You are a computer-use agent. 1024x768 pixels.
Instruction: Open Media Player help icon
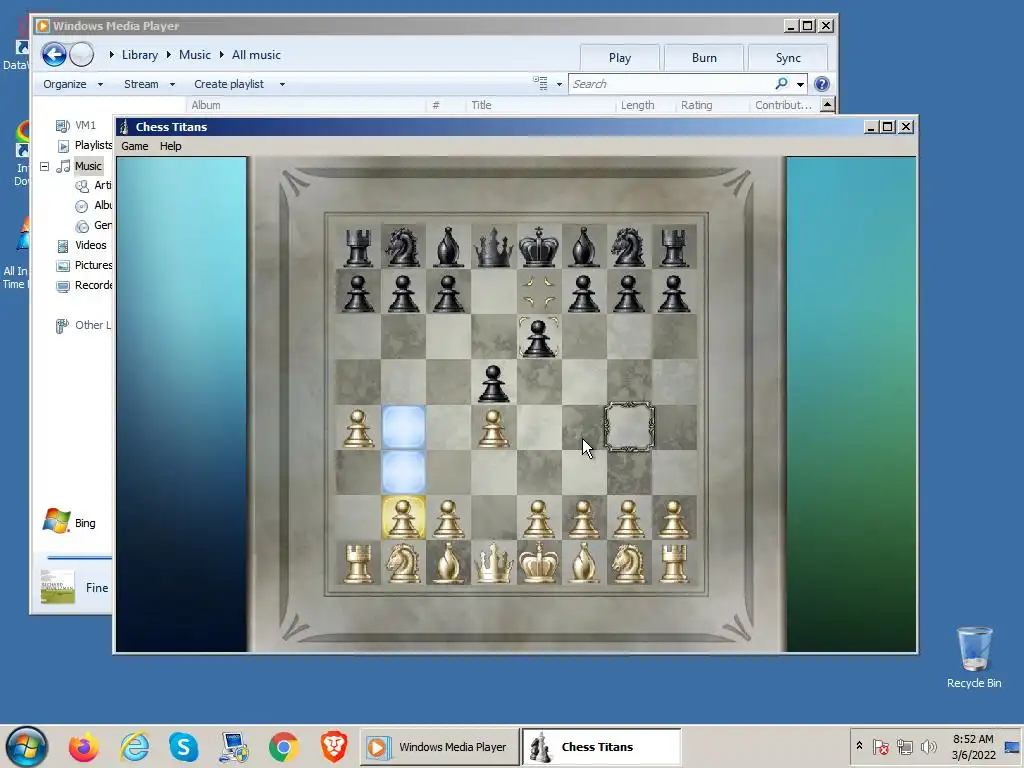pyautogui.click(x=822, y=84)
